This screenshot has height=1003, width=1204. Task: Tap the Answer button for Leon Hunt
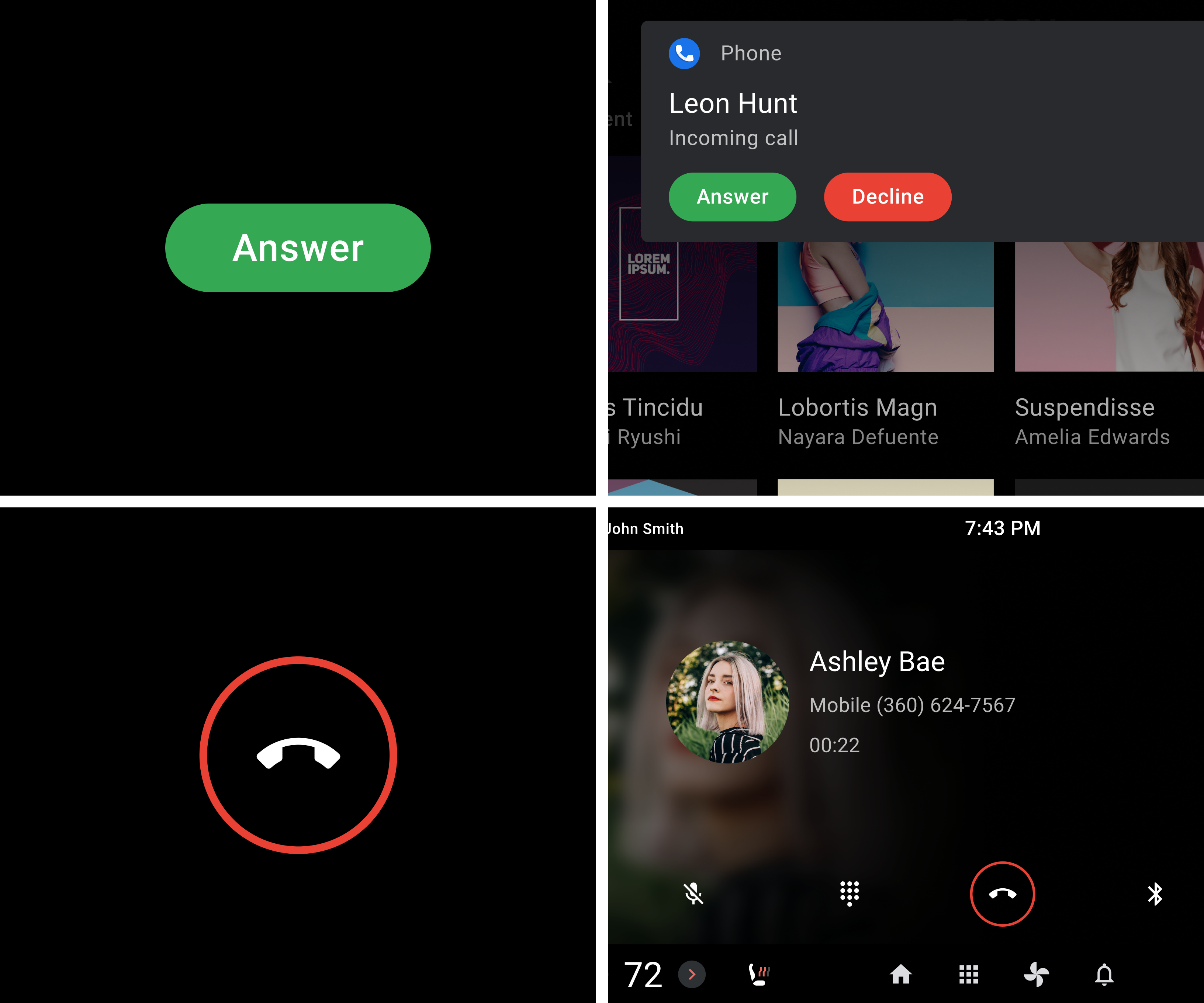tap(733, 196)
